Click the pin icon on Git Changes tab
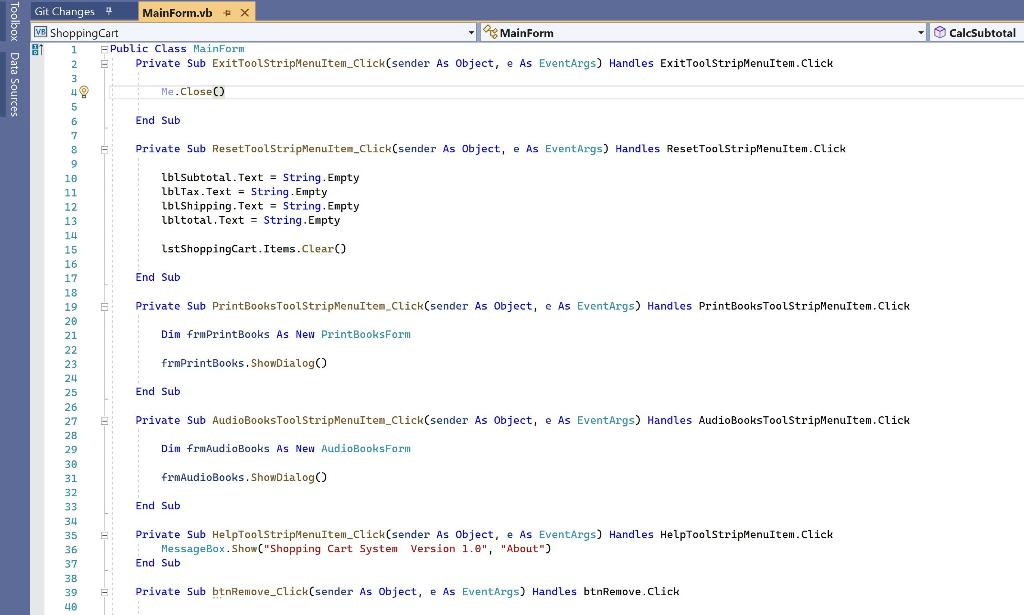 click(x=109, y=11)
